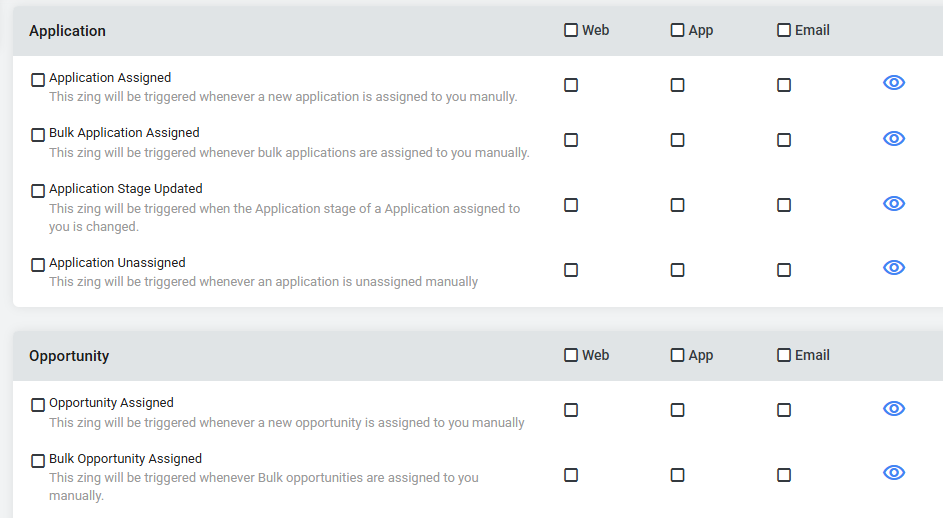Enable Web for all Opportunity zings
Image resolution: width=943 pixels, height=518 pixels.
point(571,355)
